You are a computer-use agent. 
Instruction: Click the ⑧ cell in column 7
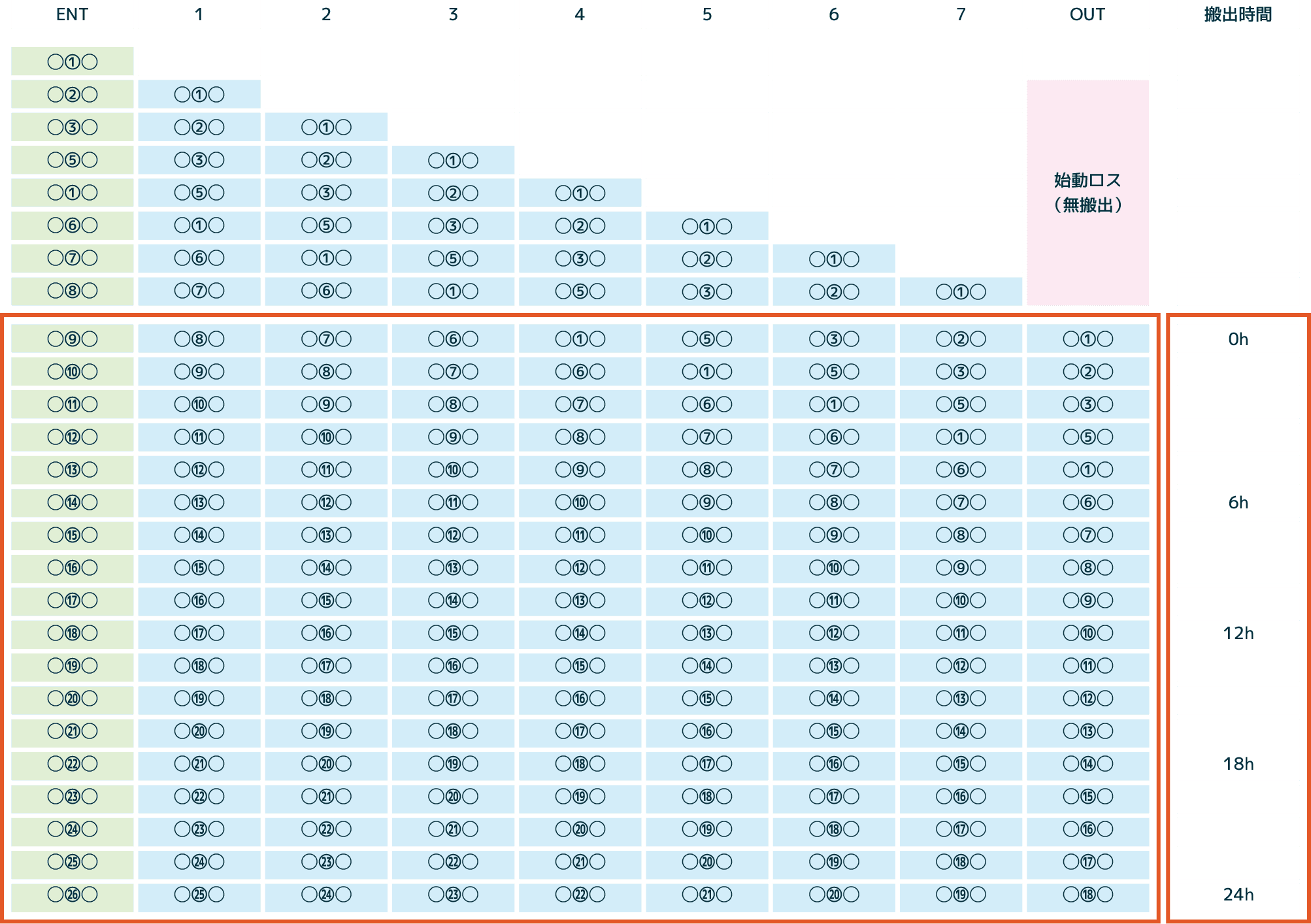pos(961,535)
